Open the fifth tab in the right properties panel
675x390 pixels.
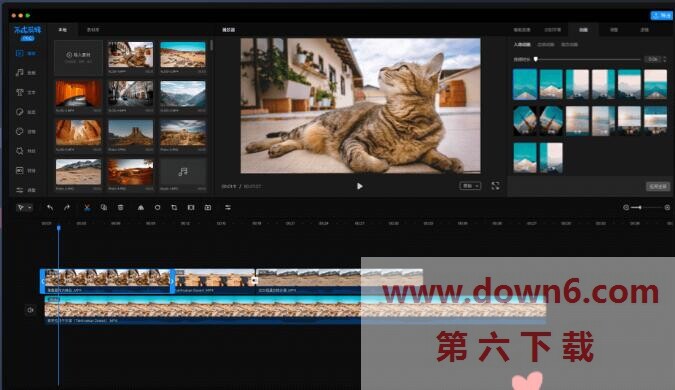pyautogui.click(x=644, y=30)
